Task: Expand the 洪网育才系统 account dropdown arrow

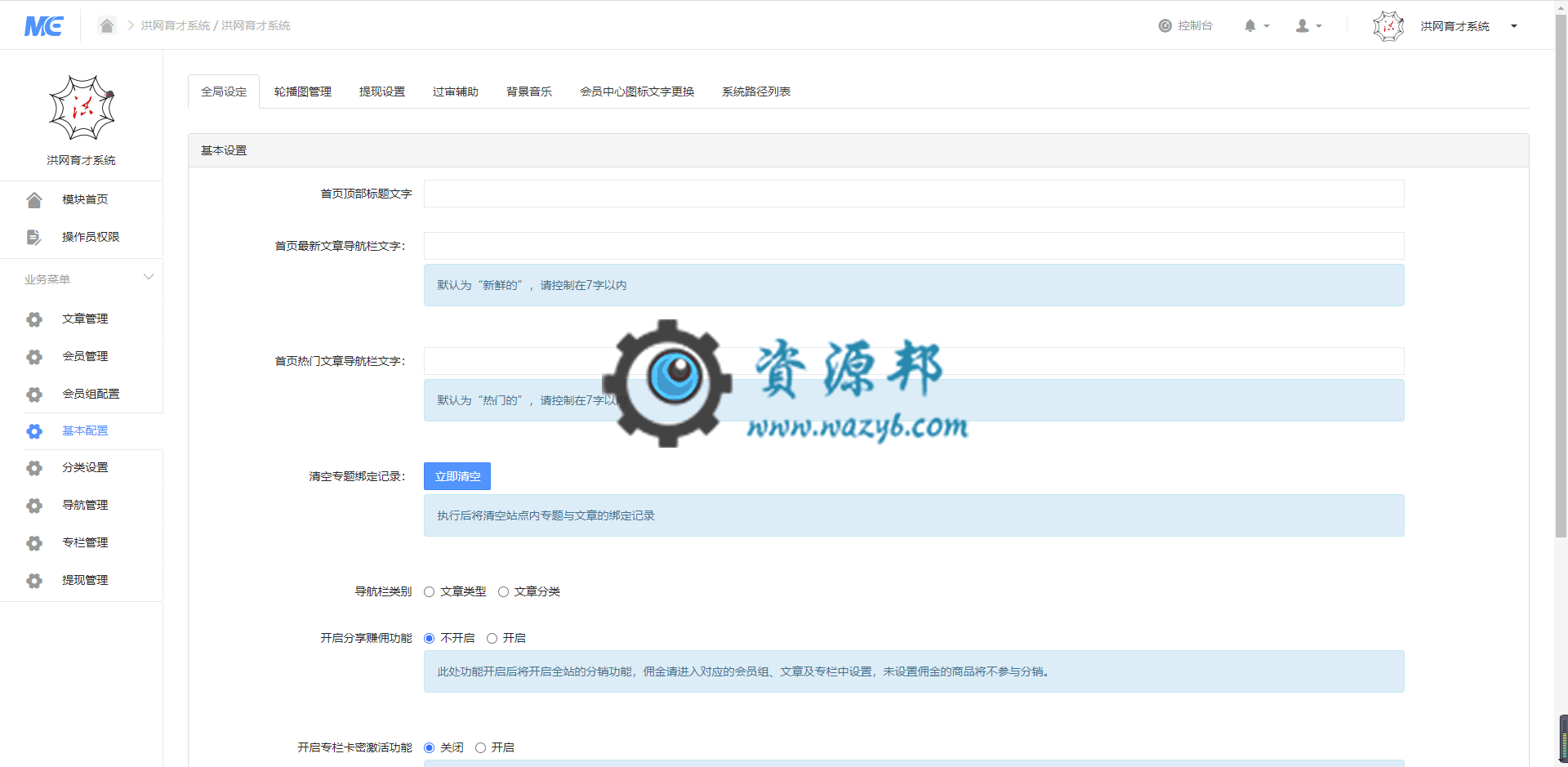Action: 1513,26
